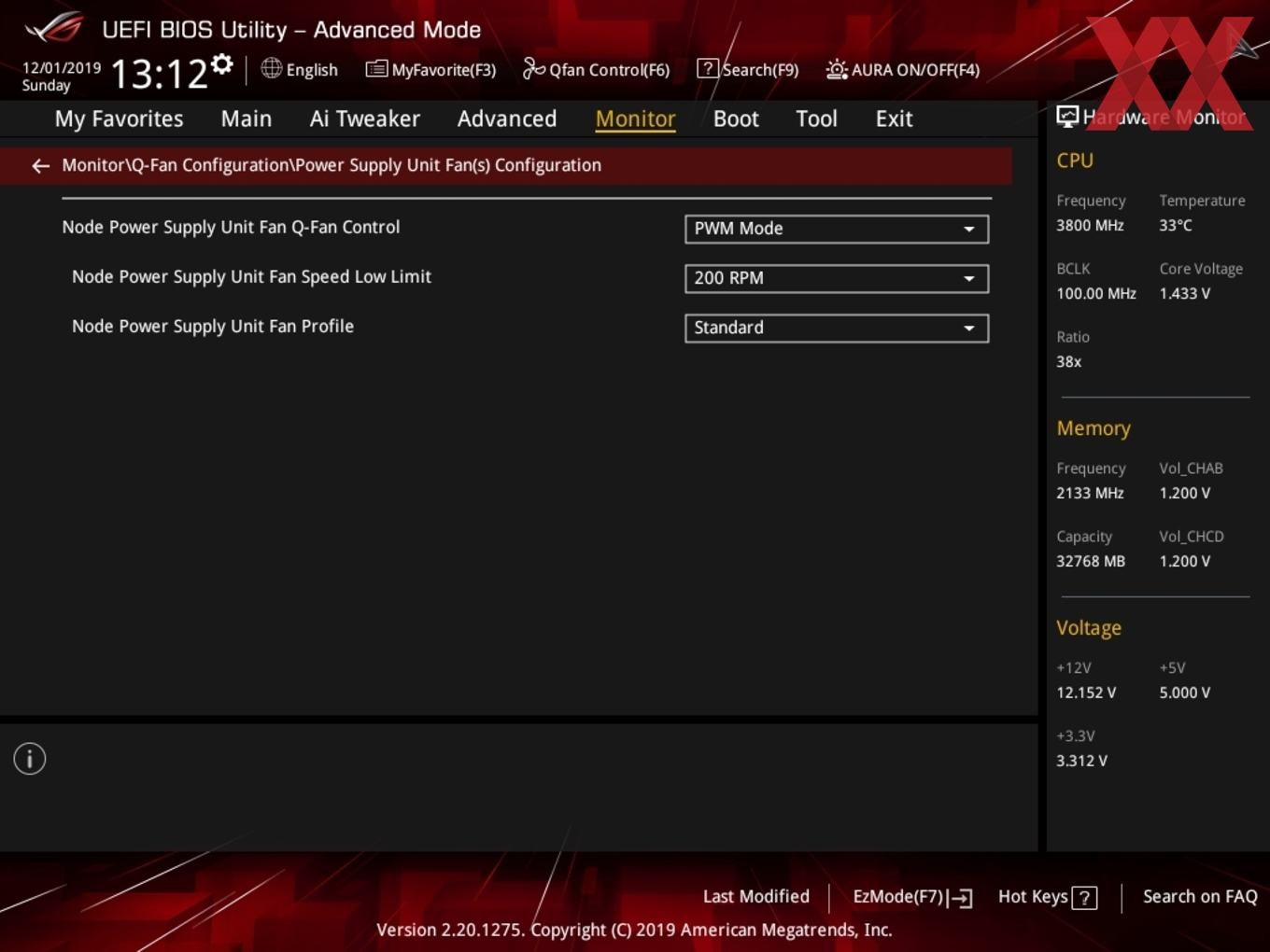Select Node Power Supply Unit Fan Profile label

[x=213, y=327]
